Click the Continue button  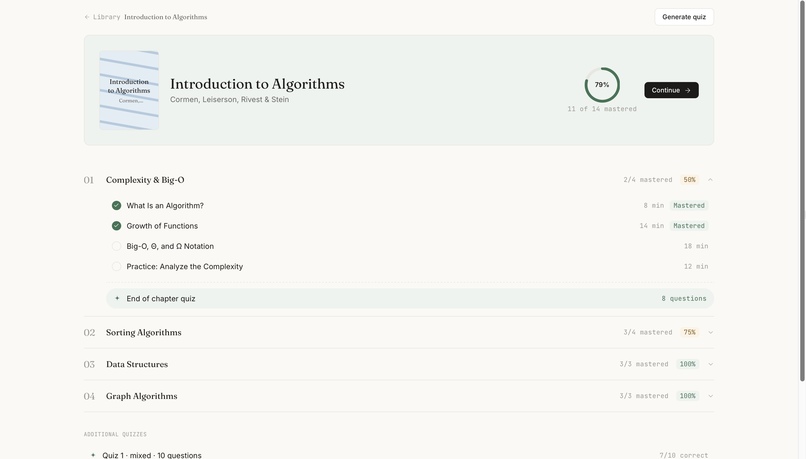(671, 90)
